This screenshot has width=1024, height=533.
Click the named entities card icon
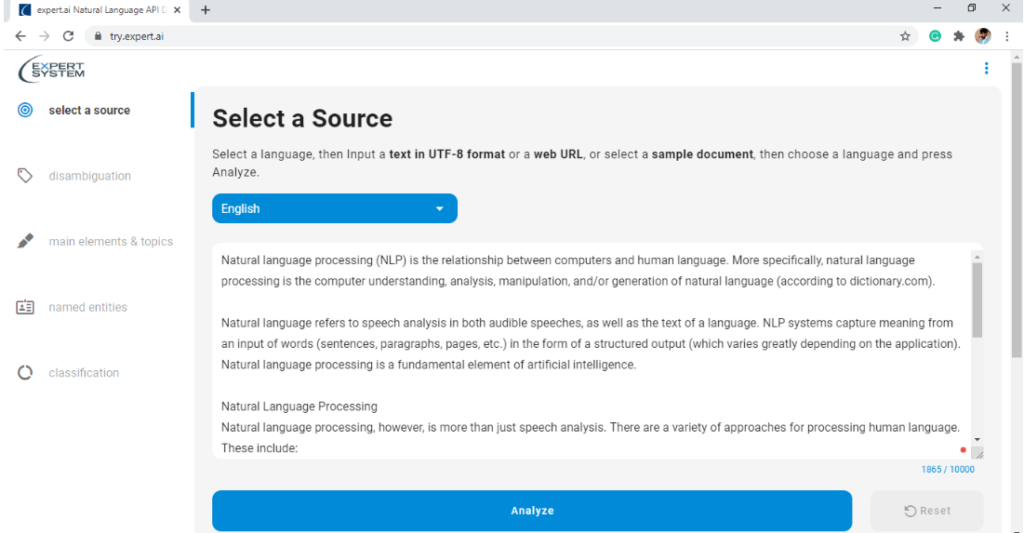tap(25, 306)
